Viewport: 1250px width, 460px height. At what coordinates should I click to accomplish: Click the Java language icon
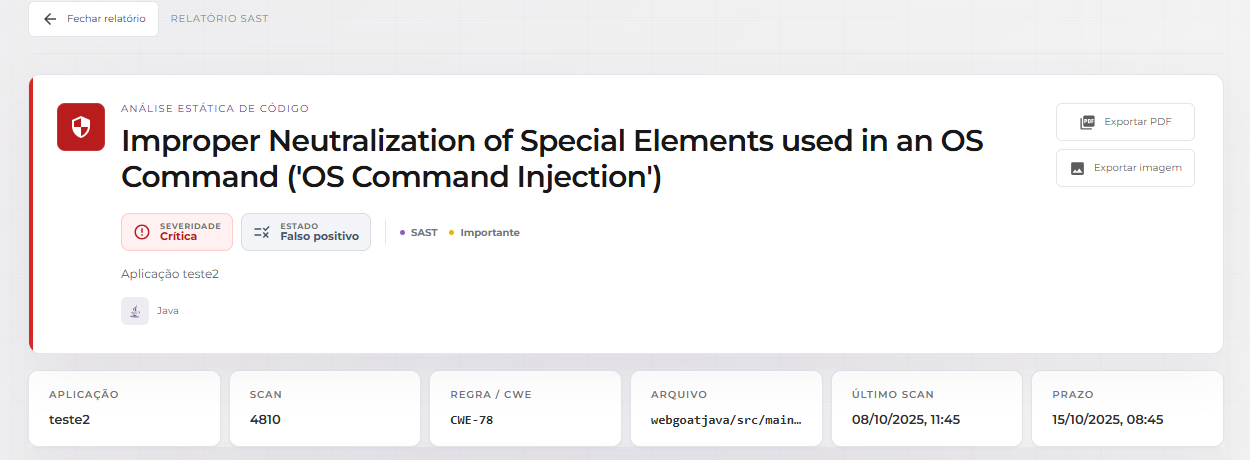coord(135,311)
